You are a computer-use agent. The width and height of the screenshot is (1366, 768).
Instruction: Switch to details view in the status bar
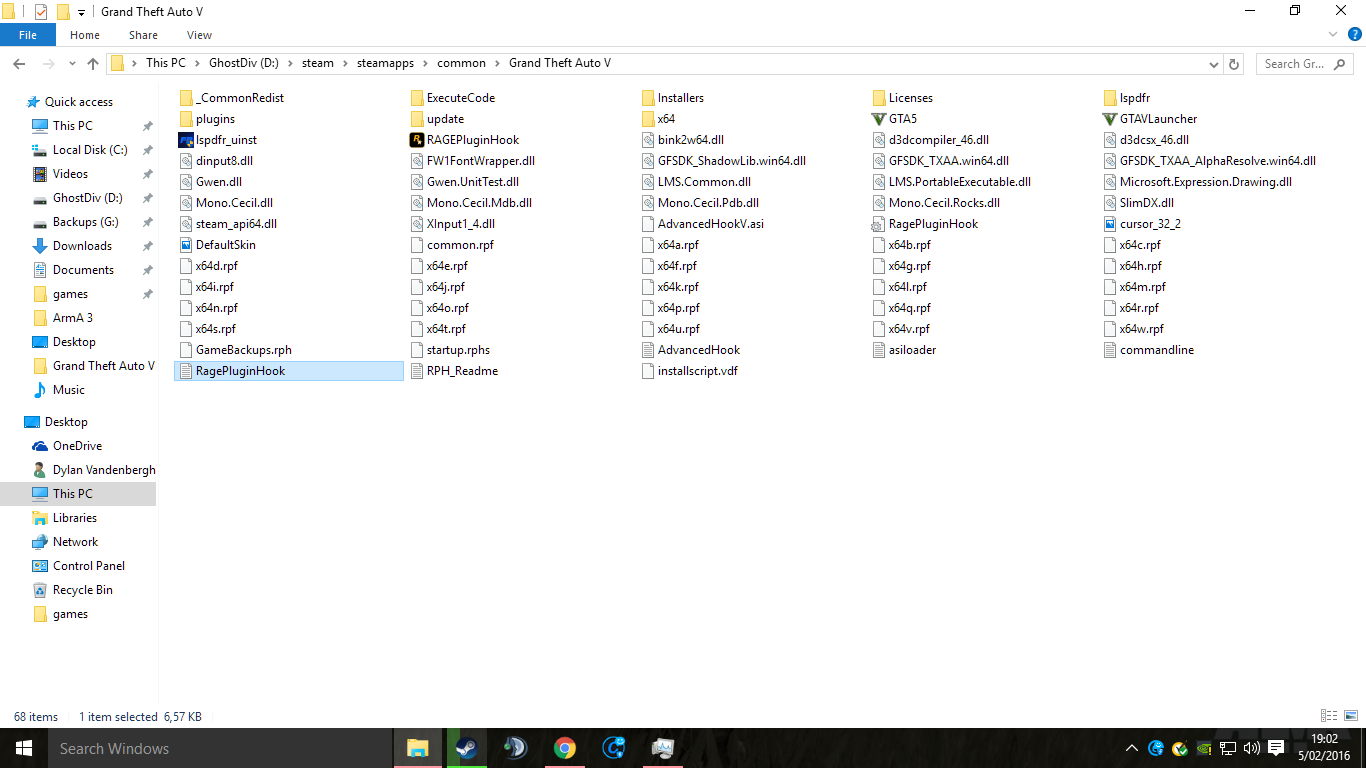tap(1329, 716)
